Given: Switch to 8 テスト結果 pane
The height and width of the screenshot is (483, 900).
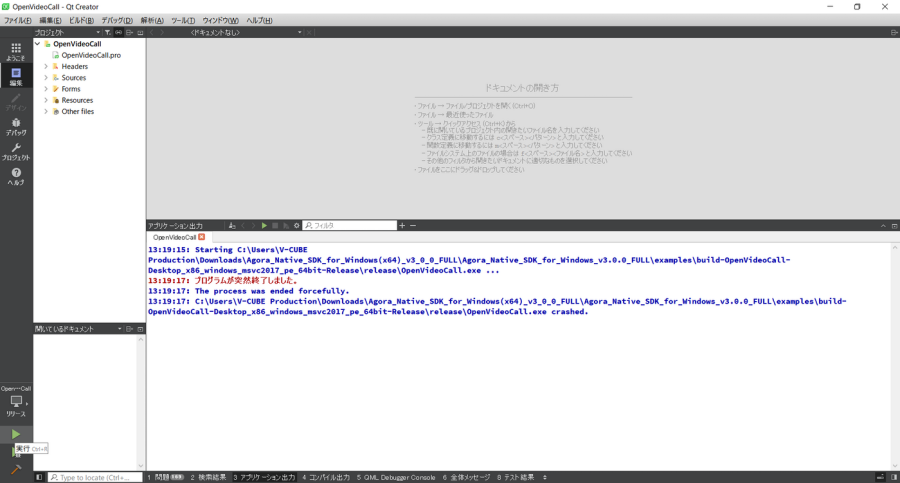Looking at the screenshot, I should [x=515, y=477].
